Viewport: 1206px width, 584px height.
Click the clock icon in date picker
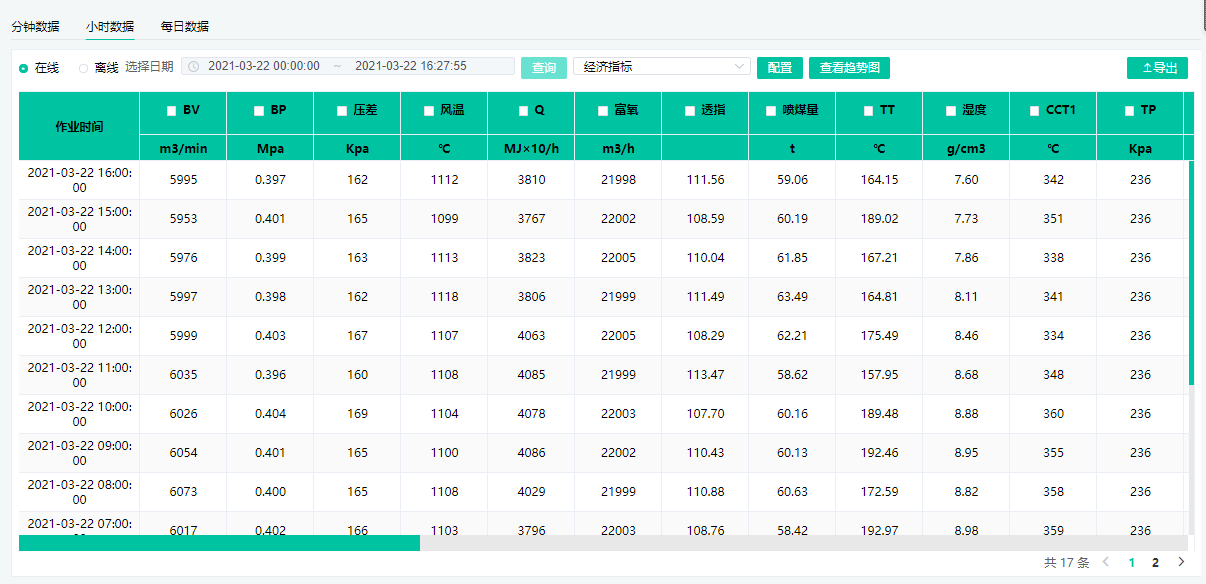[x=194, y=67]
